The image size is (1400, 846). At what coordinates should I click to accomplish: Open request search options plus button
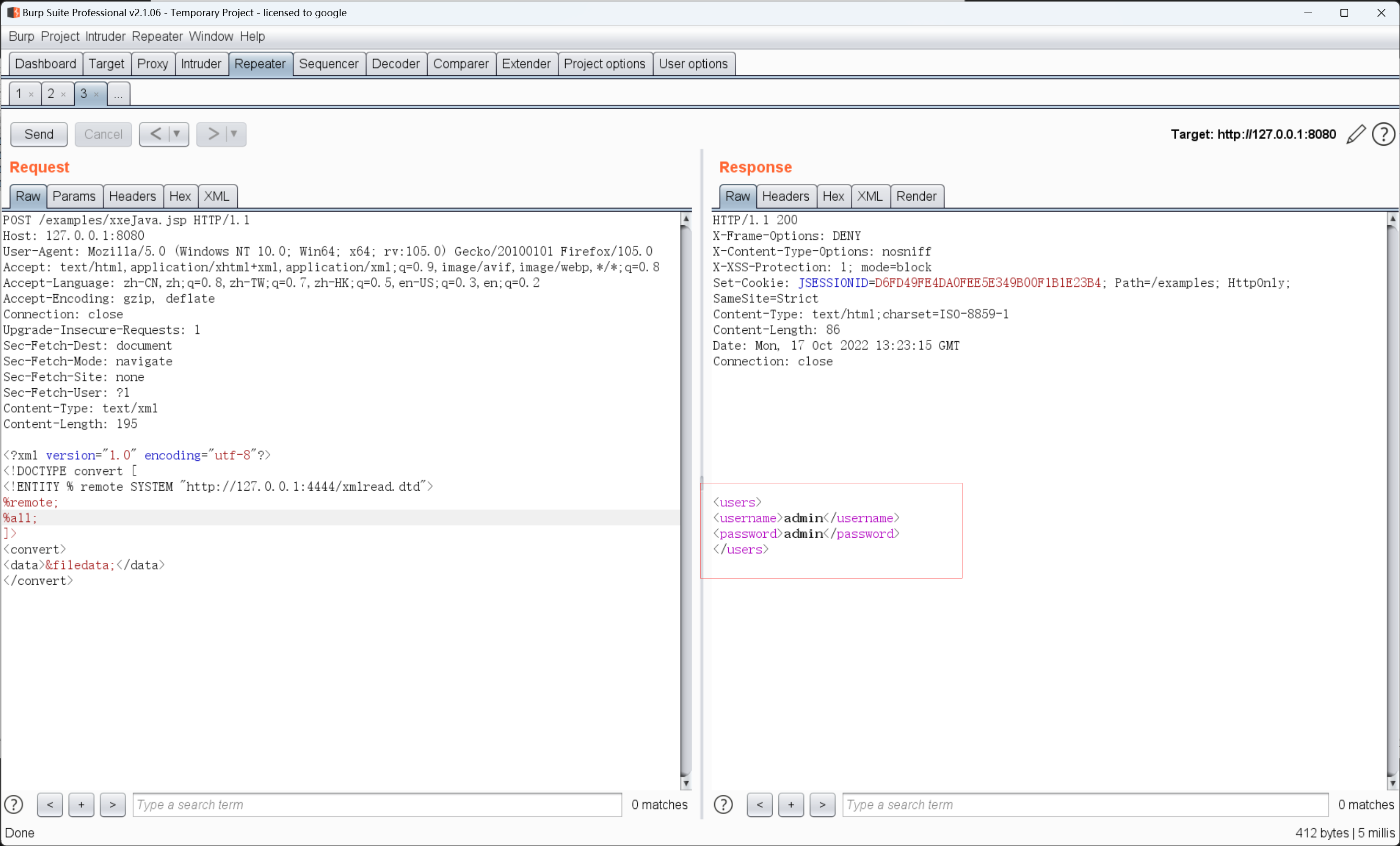pyautogui.click(x=81, y=805)
